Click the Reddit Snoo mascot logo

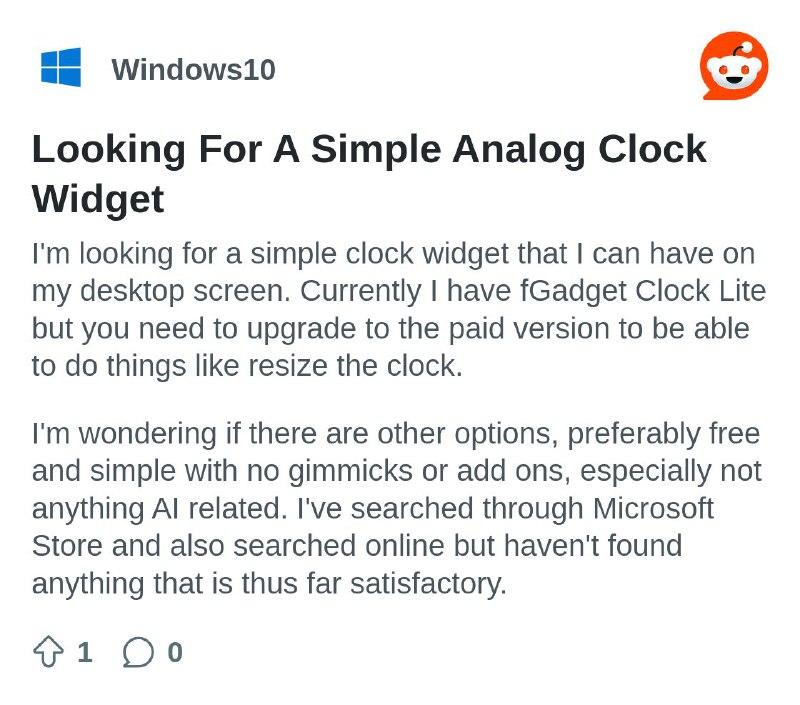[734, 66]
